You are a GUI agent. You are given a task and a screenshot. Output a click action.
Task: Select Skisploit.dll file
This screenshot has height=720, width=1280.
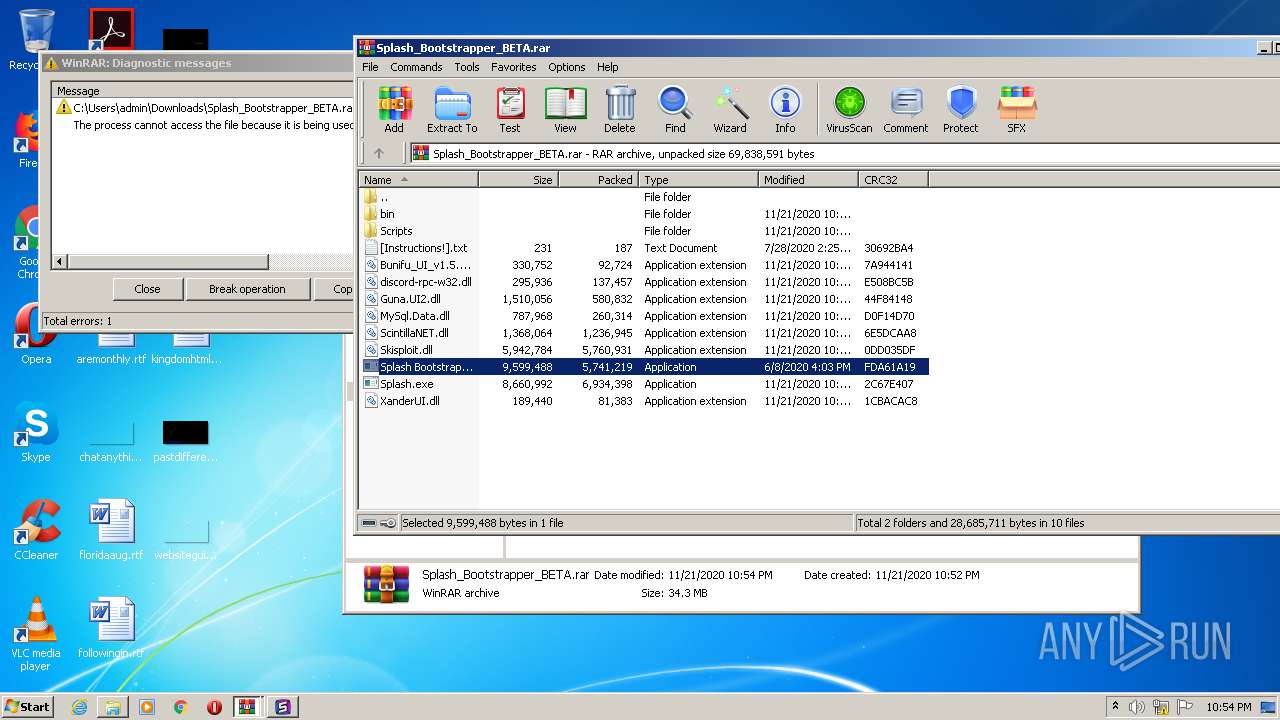click(644, 350)
